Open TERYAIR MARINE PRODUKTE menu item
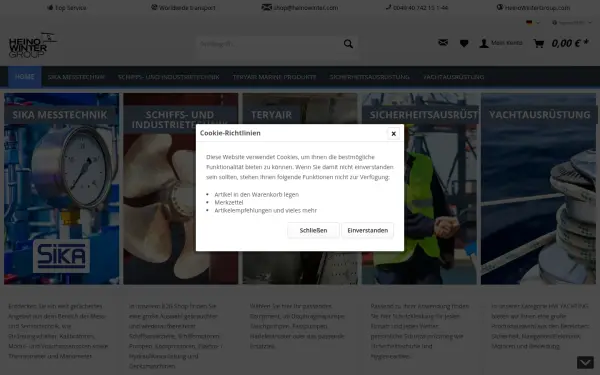The height and width of the screenshot is (375, 600). tap(274, 77)
